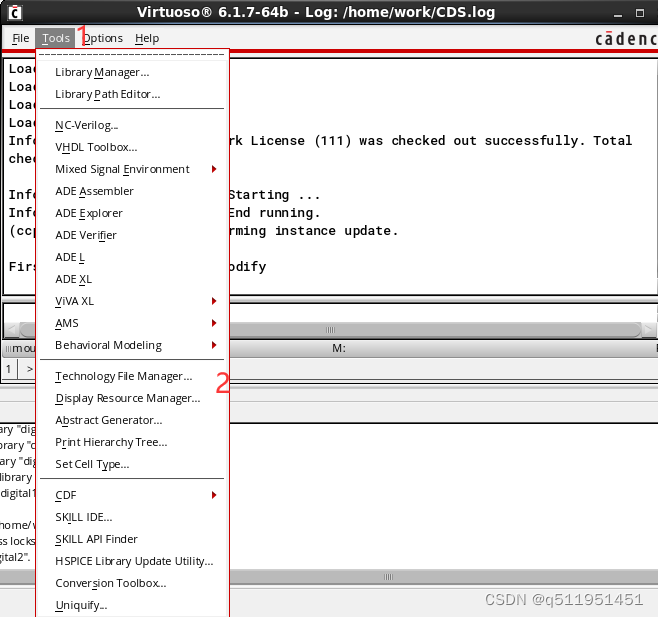
Task: Click the 'M:' mouse binding status label
Action: tap(339, 348)
